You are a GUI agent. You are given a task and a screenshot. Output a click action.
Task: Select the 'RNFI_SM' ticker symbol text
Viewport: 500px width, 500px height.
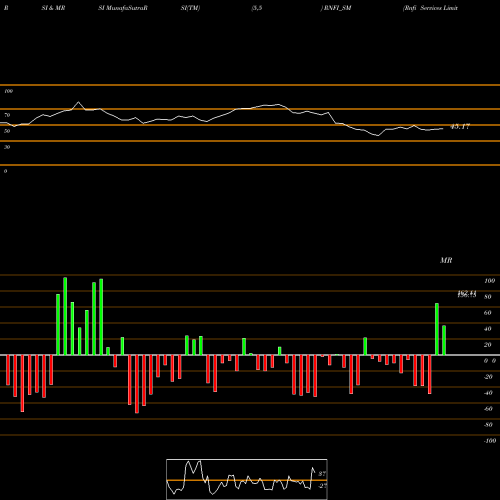pos(337,8)
